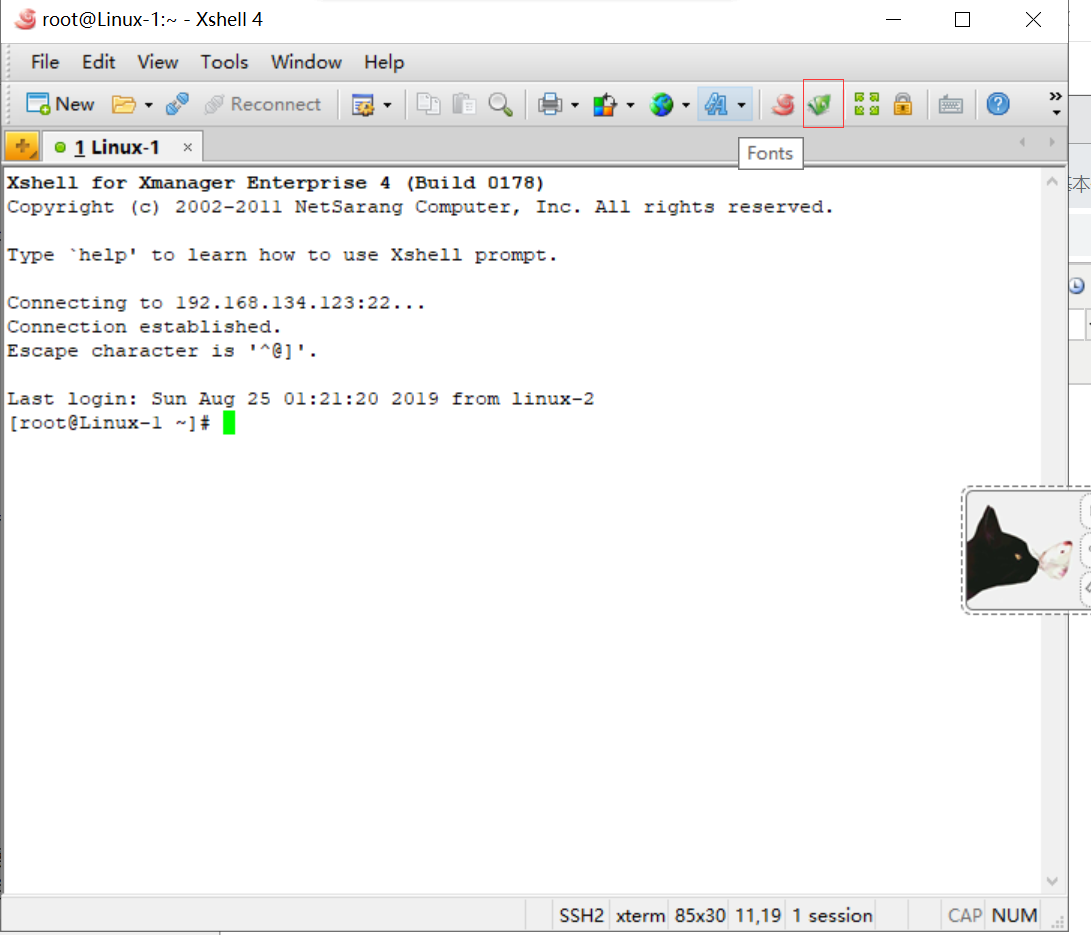The height and width of the screenshot is (935, 1091).
Task: Click the Paste clipboard icon
Action: click(x=464, y=104)
